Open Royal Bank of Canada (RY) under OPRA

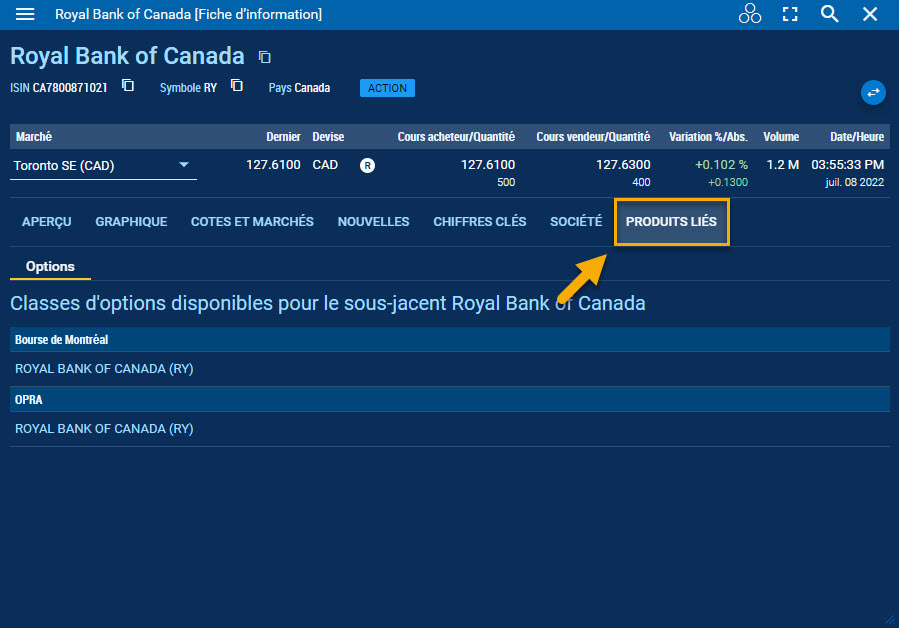point(104,429)
